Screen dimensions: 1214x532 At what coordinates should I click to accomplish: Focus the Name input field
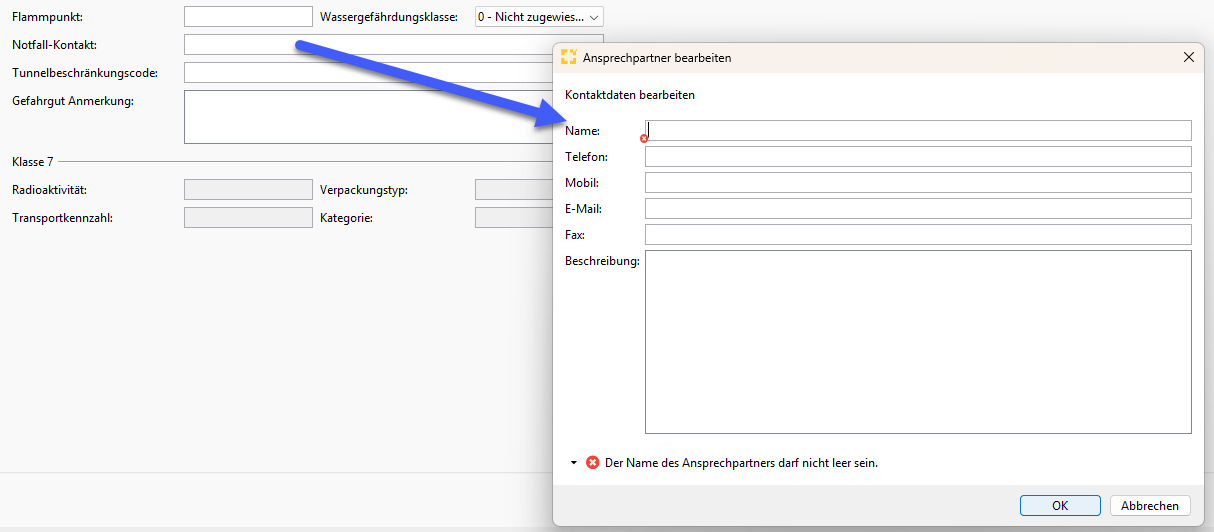(x=918, y=131)
